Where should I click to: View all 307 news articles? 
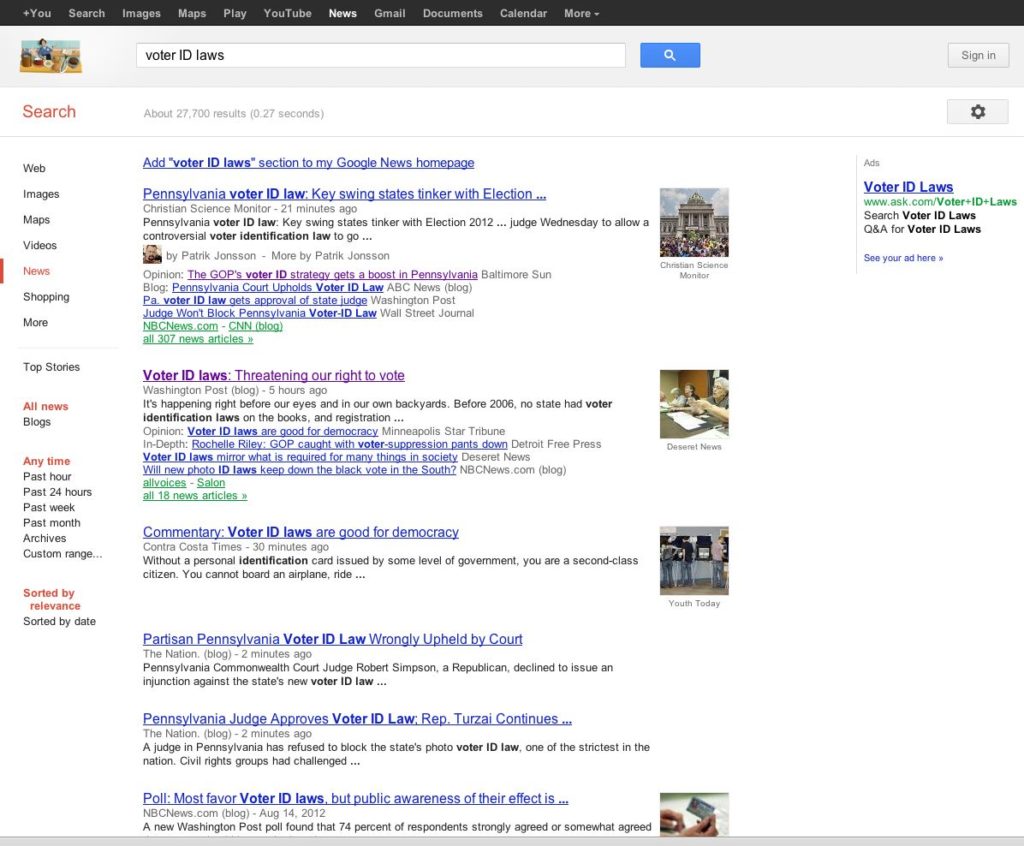(x=198, y=339)
